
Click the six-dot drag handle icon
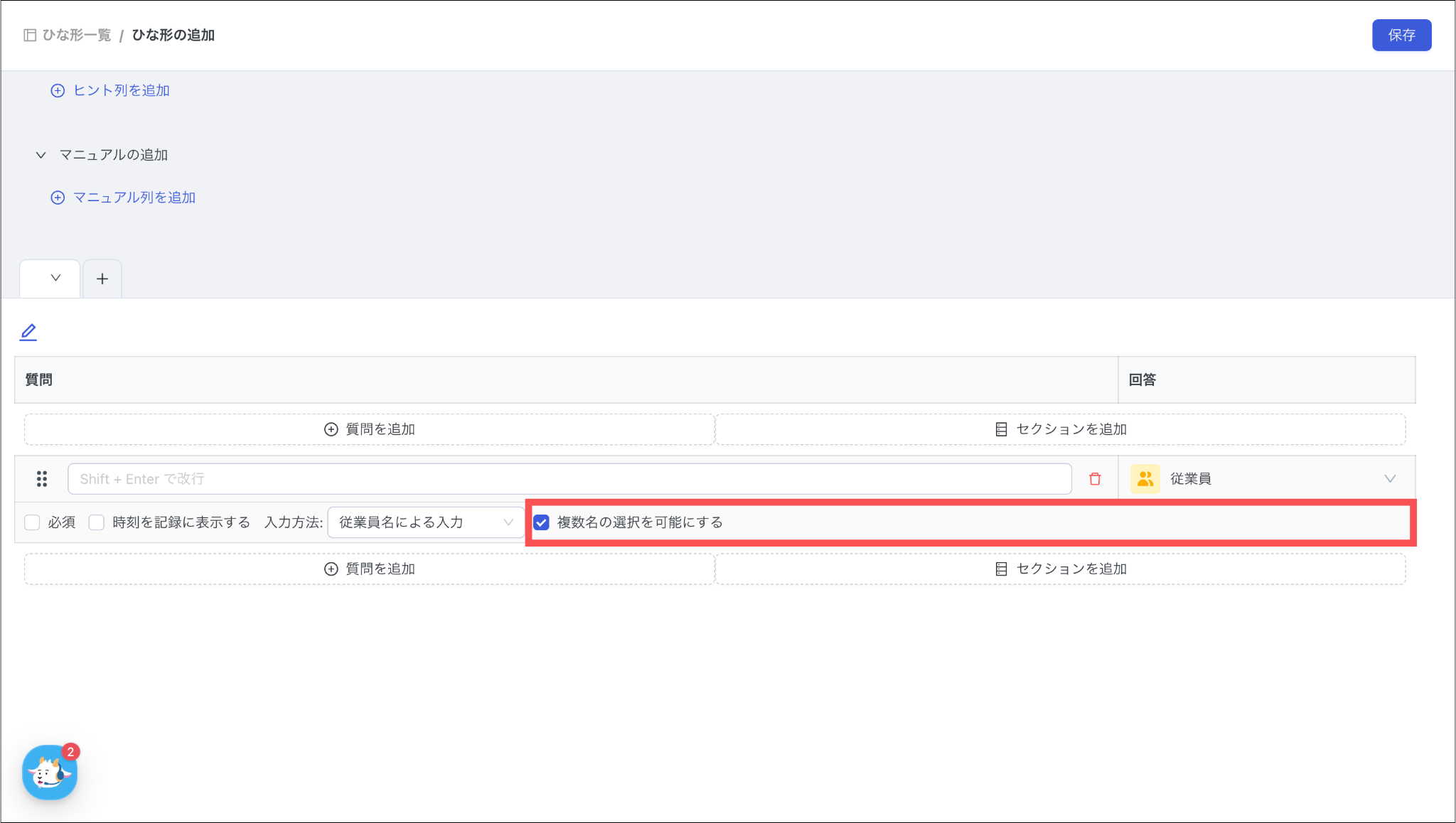click(42, 479)
